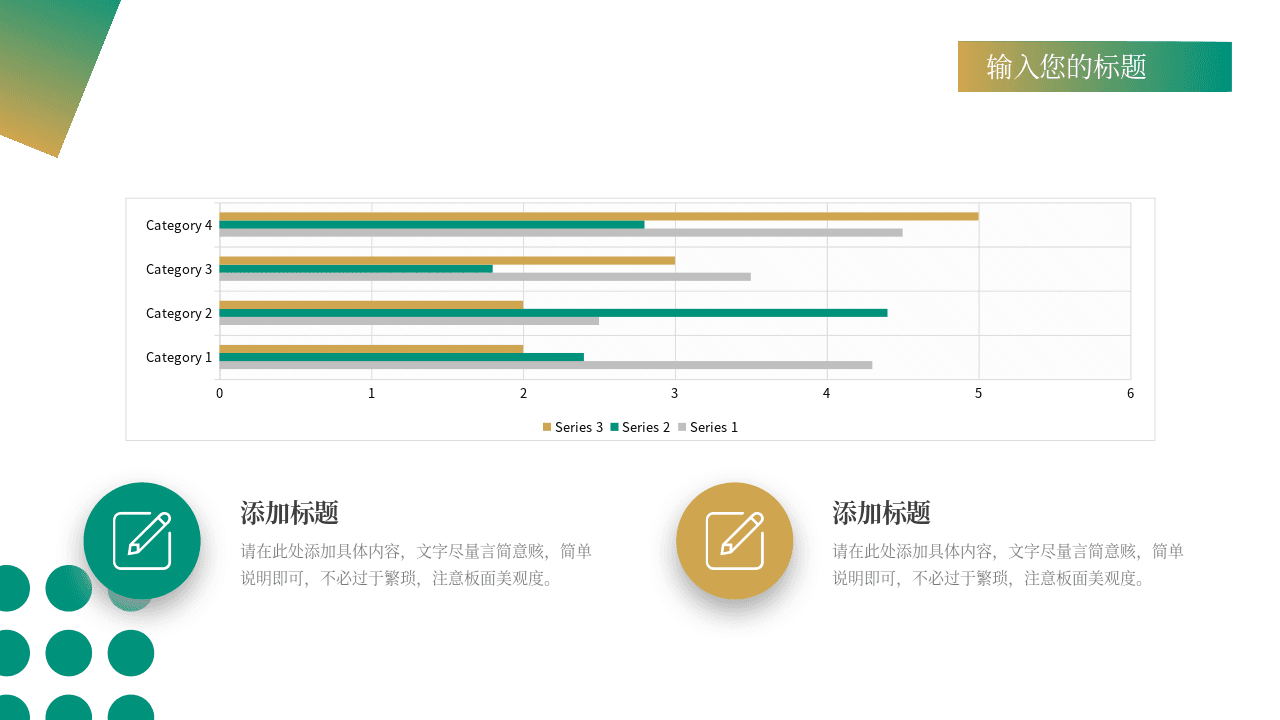The image size is (1280, 720).
Task: Click the Category 3 gray Series 1 bar
Action: tap(485, 277)
